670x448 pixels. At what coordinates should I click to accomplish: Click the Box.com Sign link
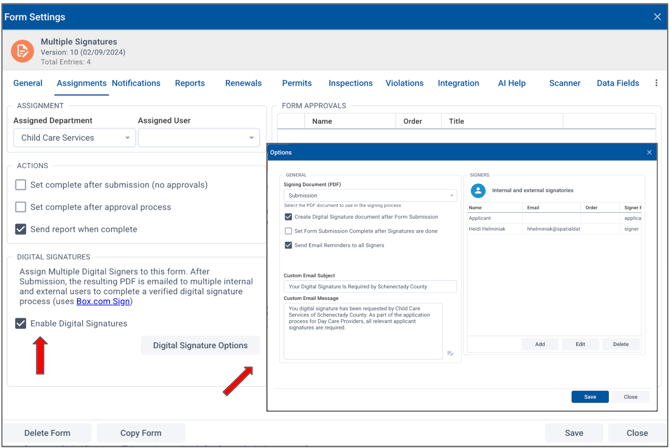click(103, 301)
